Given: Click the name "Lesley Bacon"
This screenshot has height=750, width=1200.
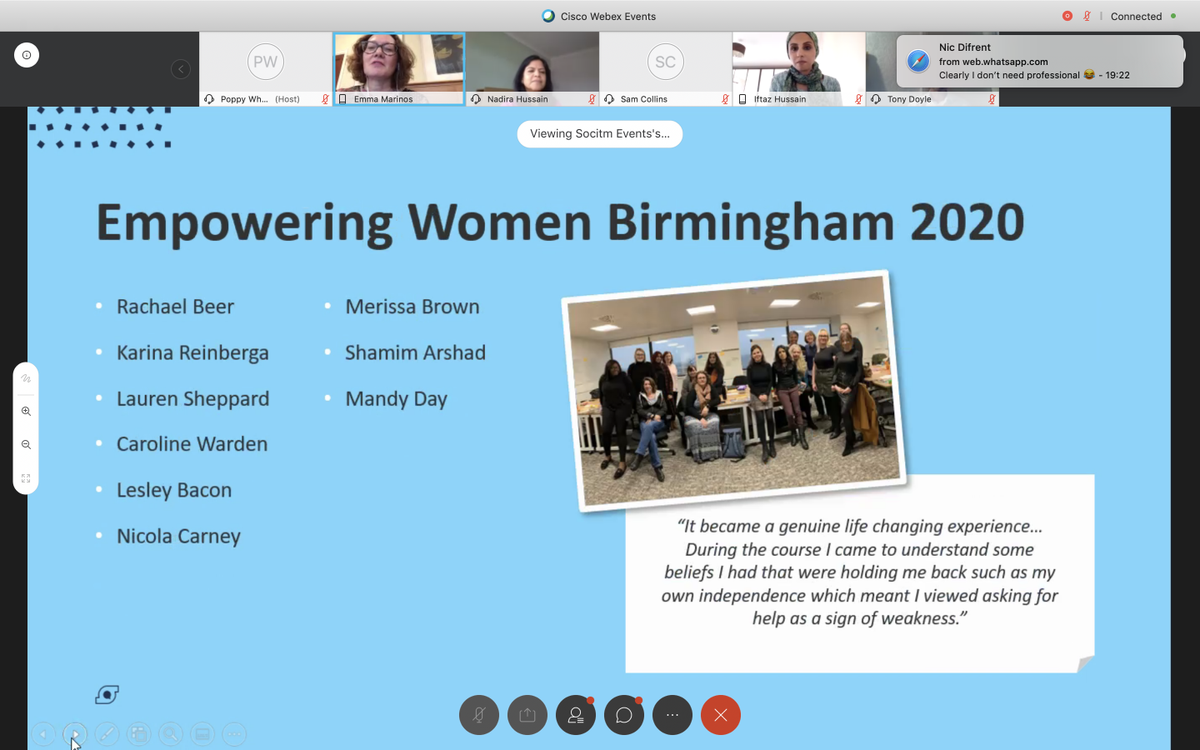Looking at the screenshot, I should click(x=174, y=490).
